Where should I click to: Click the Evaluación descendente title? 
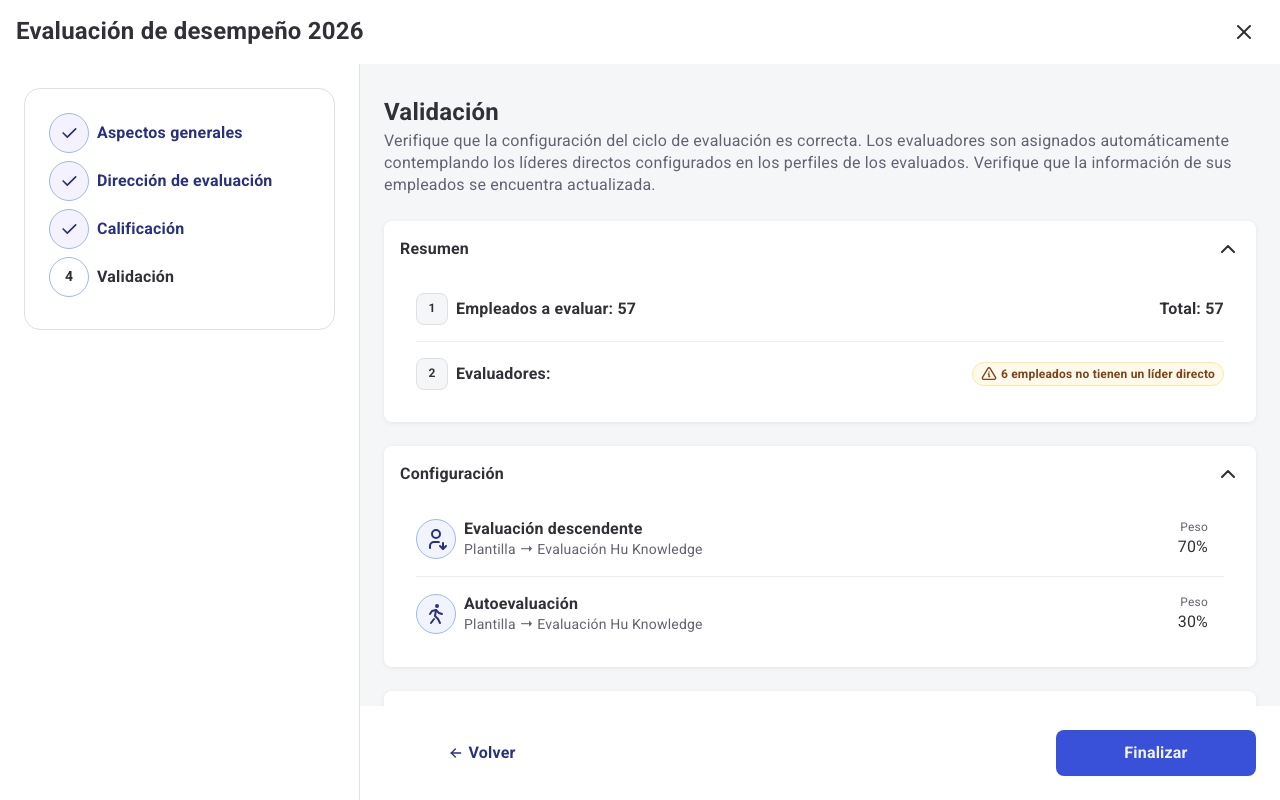[x=553, y=529]
